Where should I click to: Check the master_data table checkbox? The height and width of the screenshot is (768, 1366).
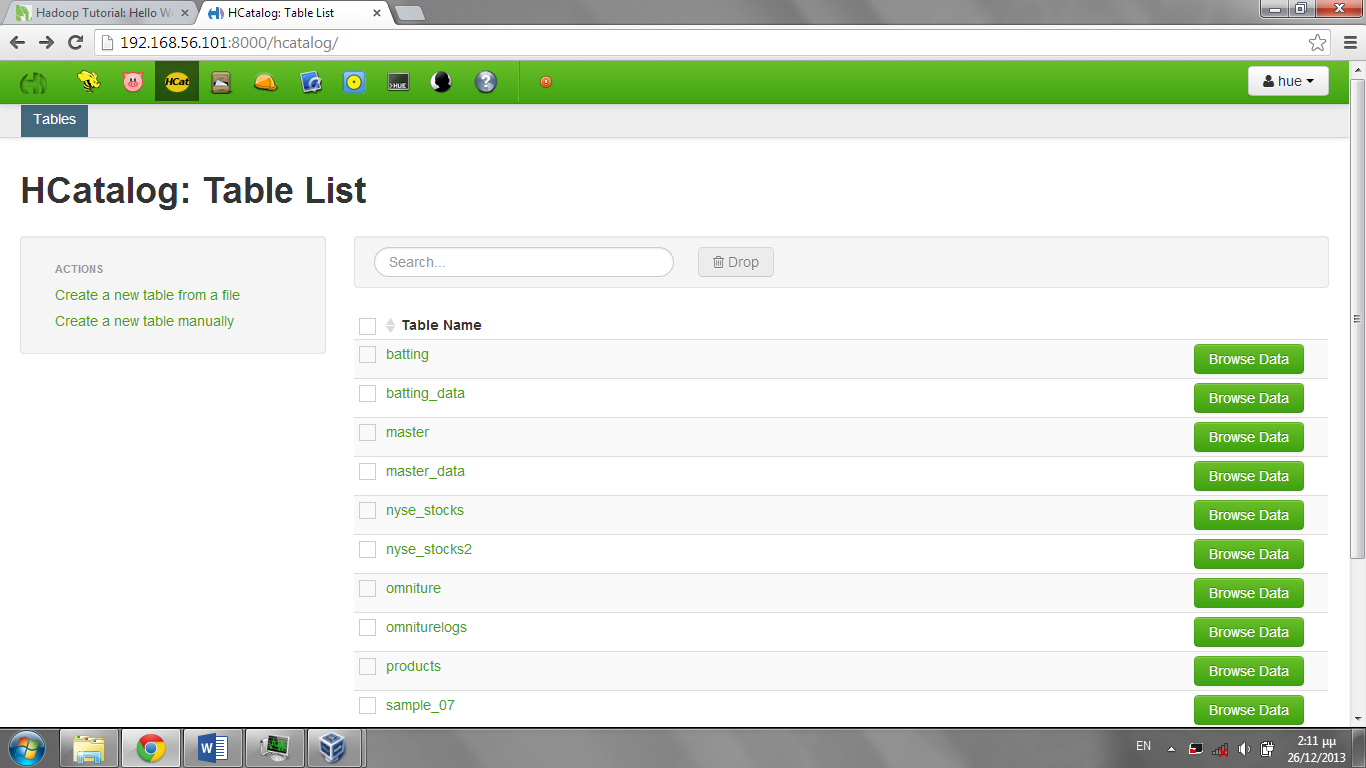[367, 471]
